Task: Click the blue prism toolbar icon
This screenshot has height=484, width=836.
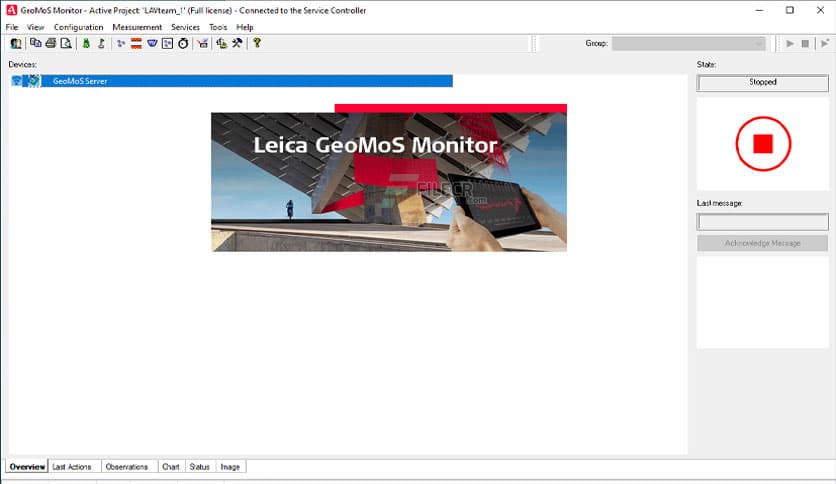Action: [152, 43]
